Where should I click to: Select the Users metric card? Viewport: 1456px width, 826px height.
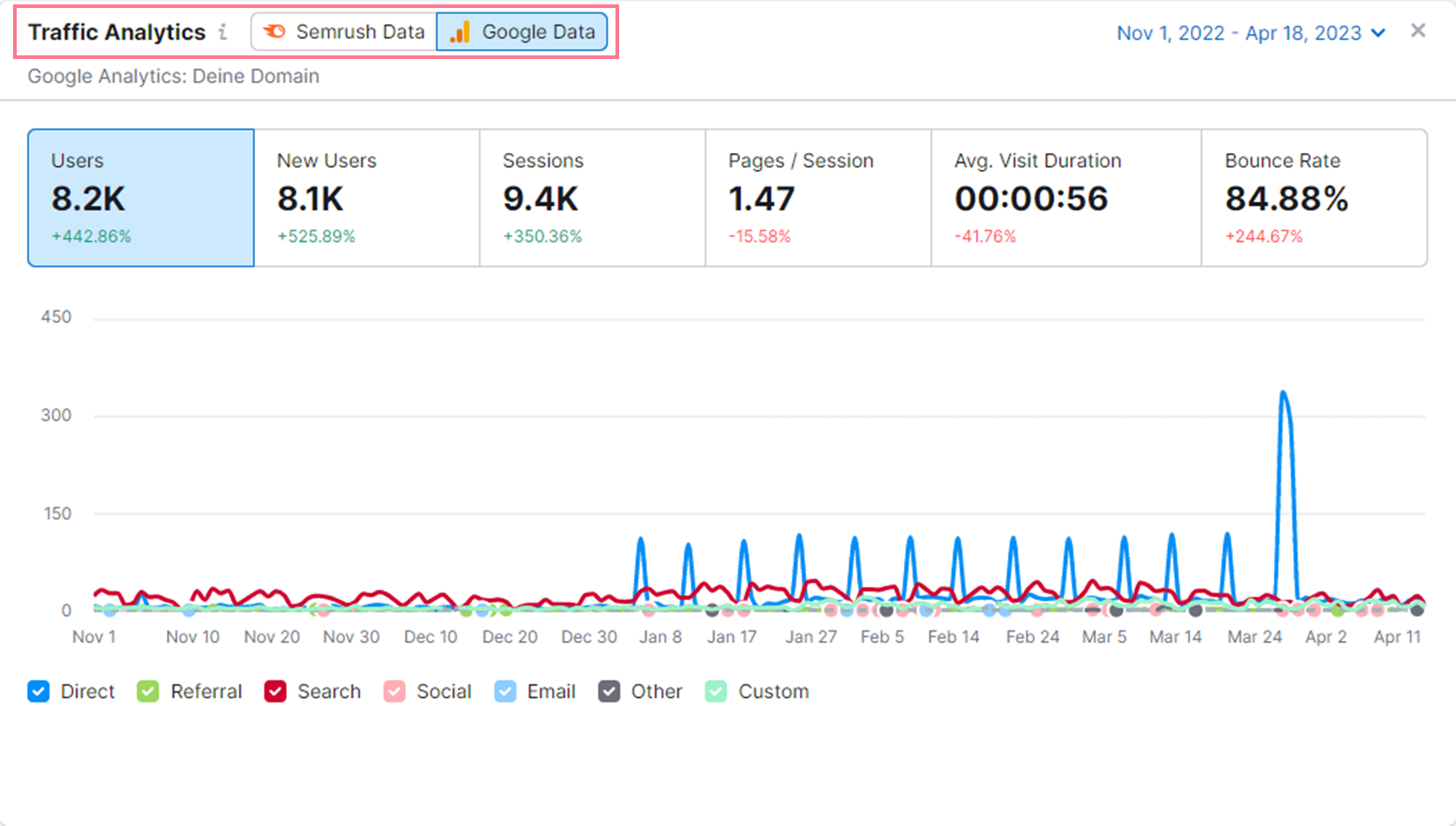point(141,198)
